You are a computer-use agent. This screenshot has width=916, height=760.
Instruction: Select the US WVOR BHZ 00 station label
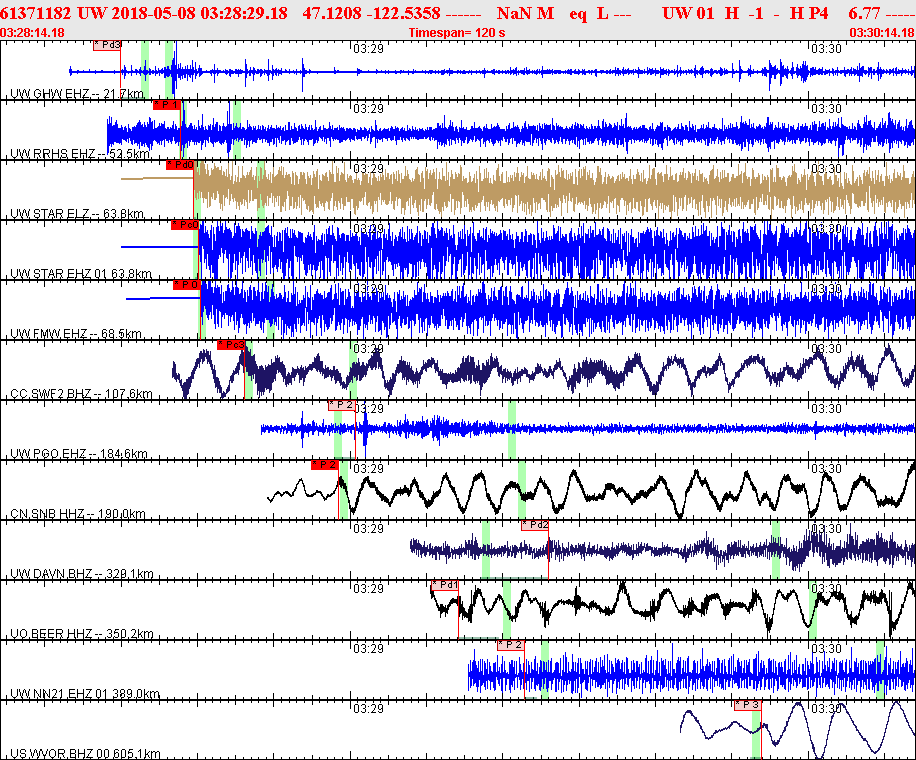pos(85,754)
